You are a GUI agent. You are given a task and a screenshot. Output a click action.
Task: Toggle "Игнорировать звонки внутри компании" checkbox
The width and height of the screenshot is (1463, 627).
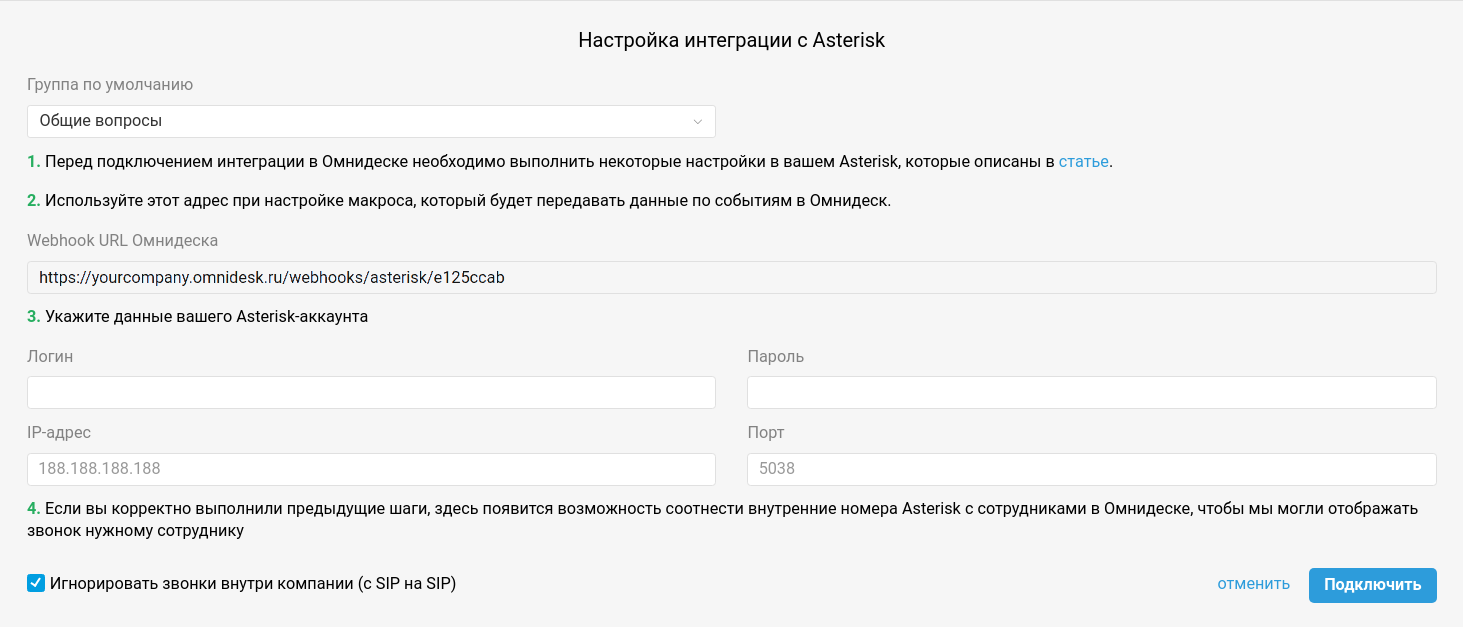point(36,583)
